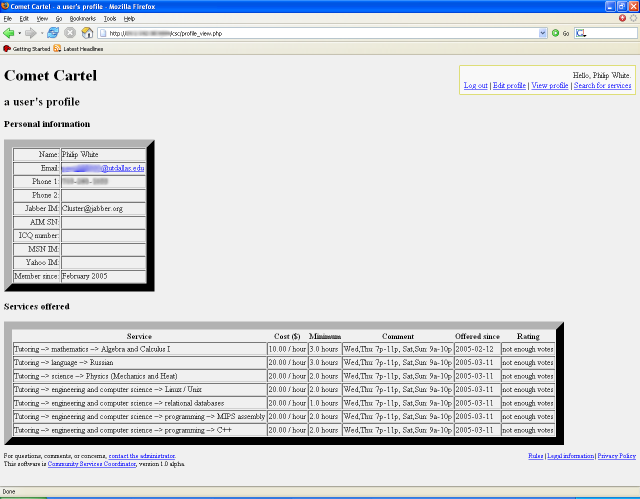Open the File menu

[x=8, y=19]
